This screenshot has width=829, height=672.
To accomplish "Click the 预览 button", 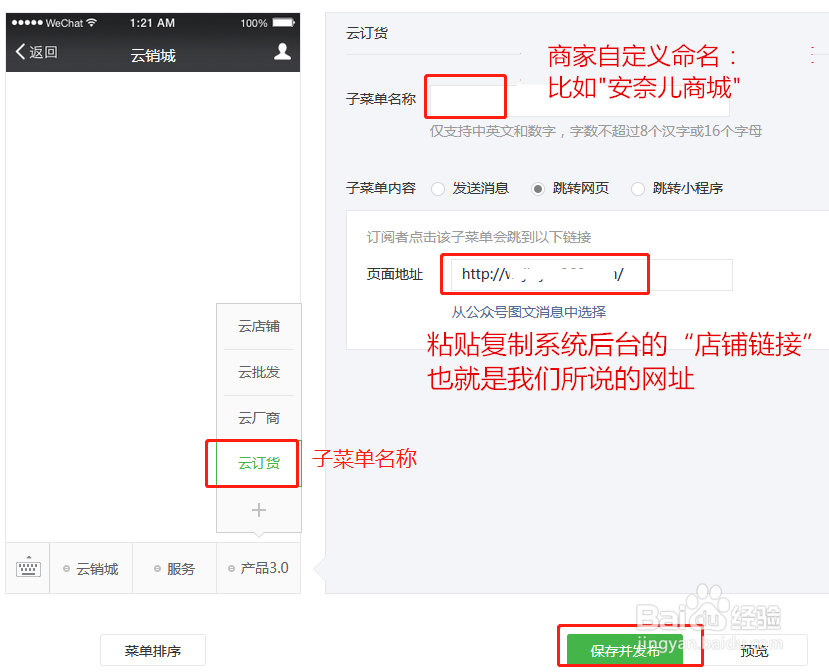I will pyautogui.click(x=754, y=650).
